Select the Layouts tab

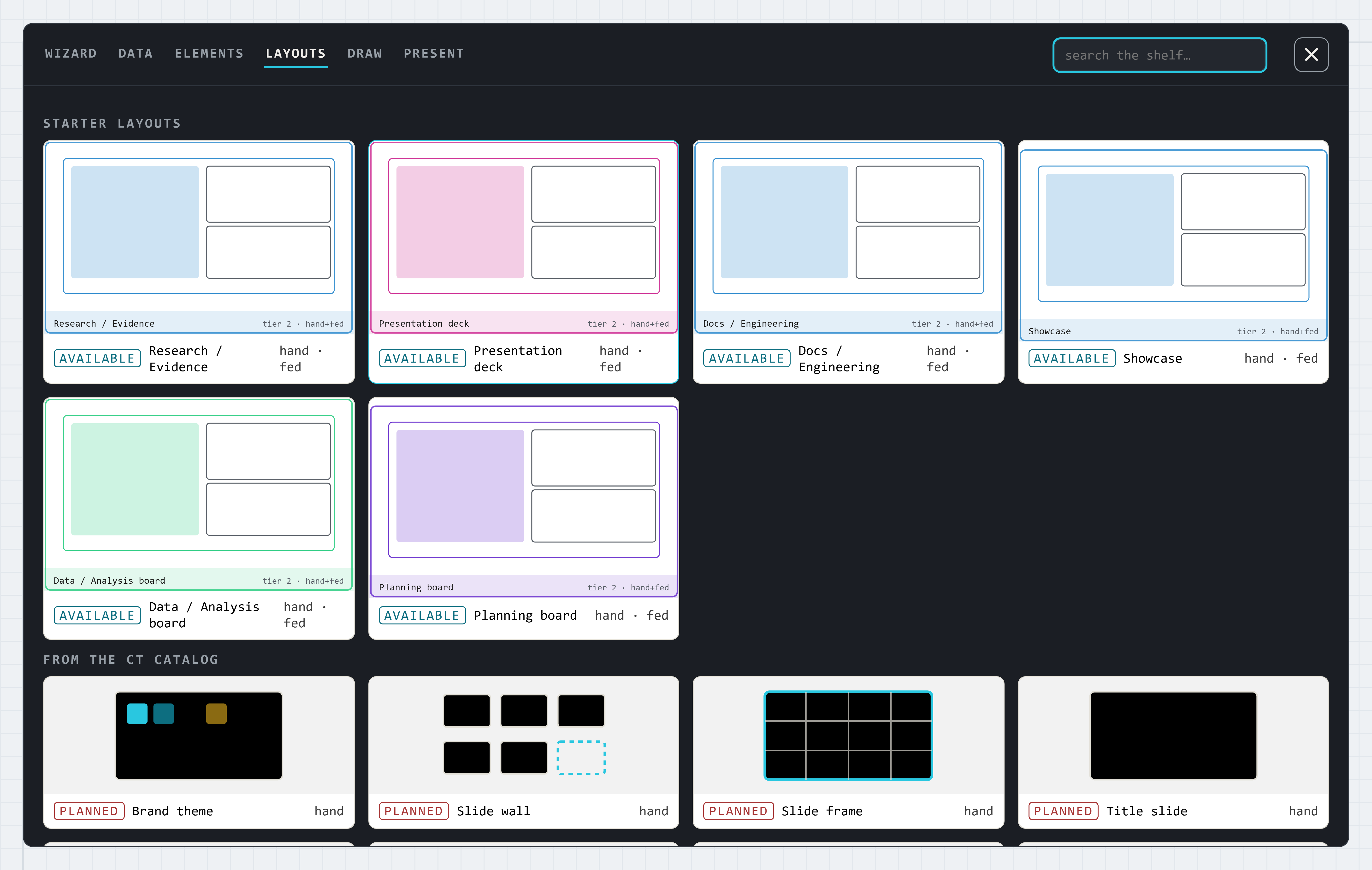[x=296, y=53]
